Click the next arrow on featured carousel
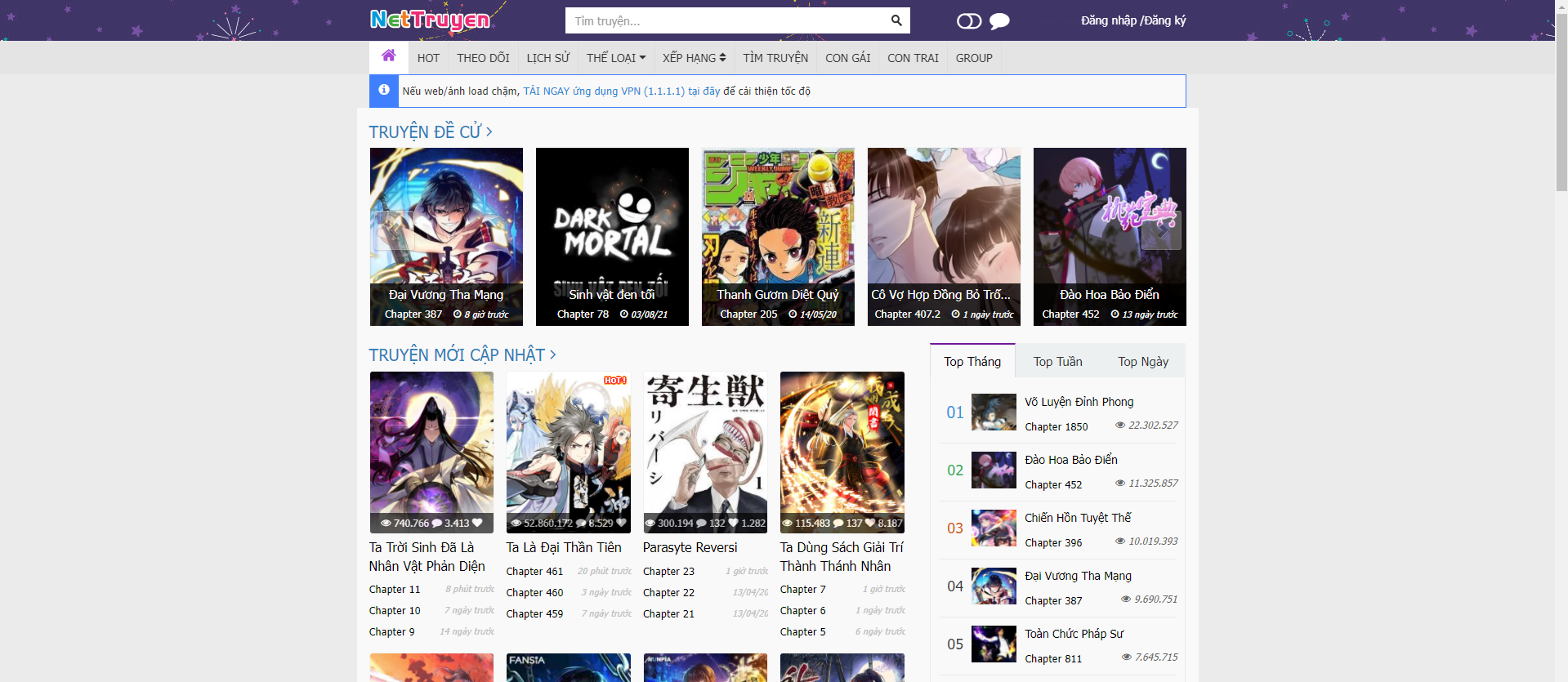 (1161, 230)
